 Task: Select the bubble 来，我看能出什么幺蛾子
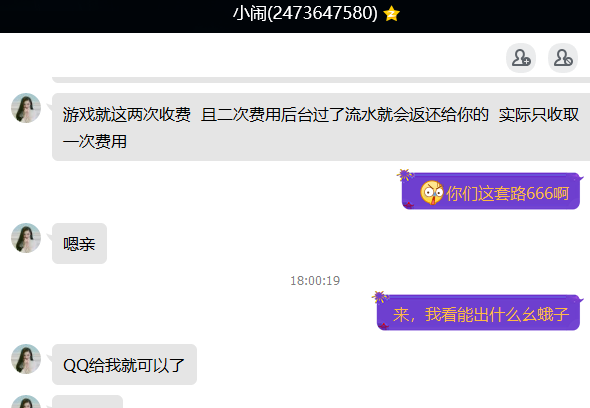click(x=478, y=312)
